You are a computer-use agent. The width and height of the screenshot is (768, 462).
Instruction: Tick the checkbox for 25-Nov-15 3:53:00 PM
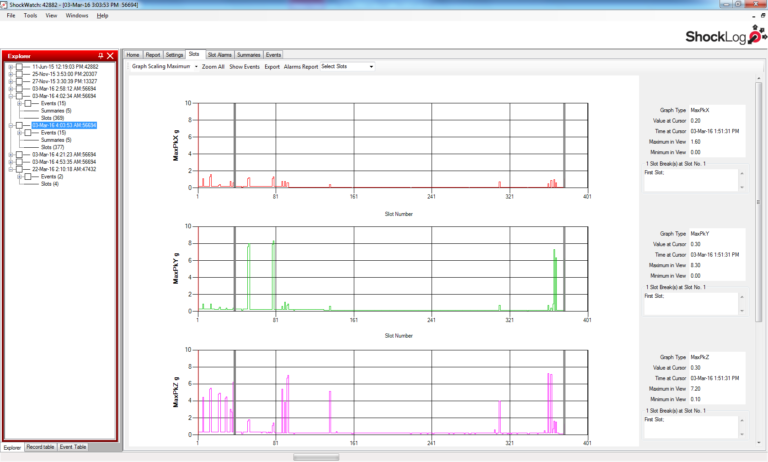(x=20, y=74)
